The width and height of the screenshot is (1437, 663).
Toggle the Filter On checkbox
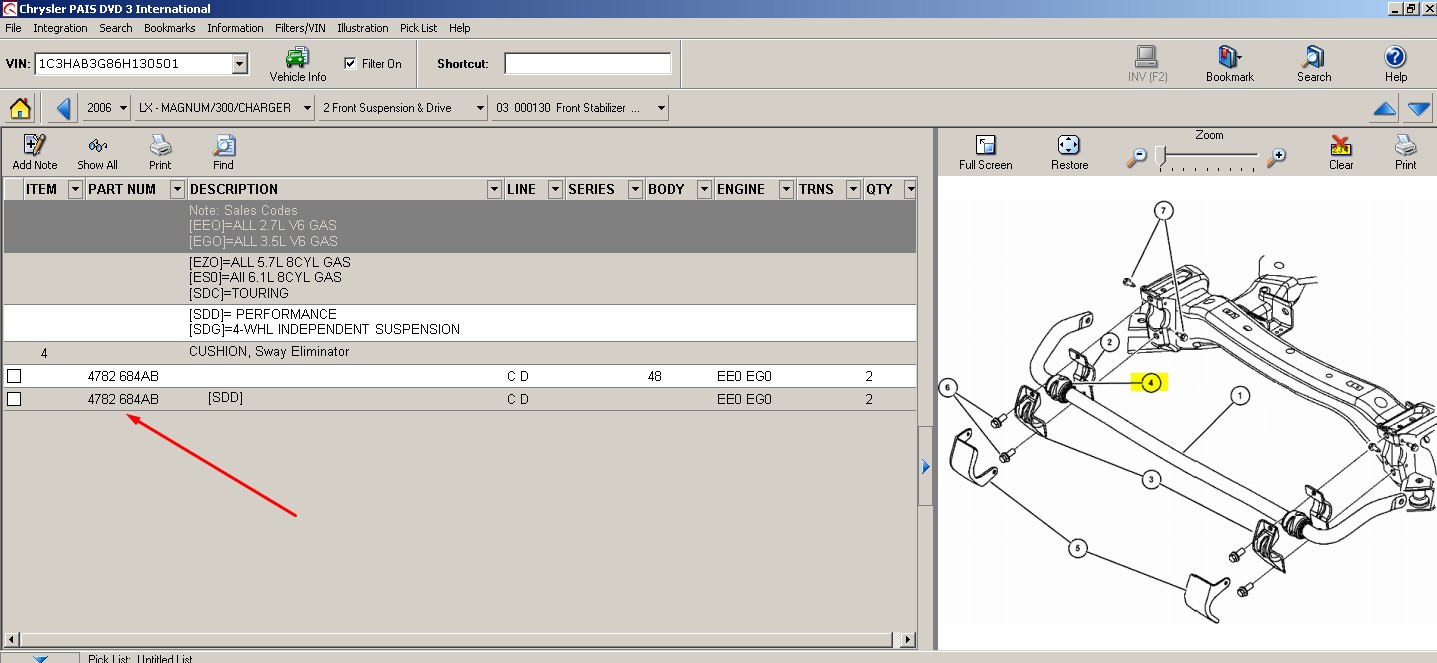coord(350,63)
